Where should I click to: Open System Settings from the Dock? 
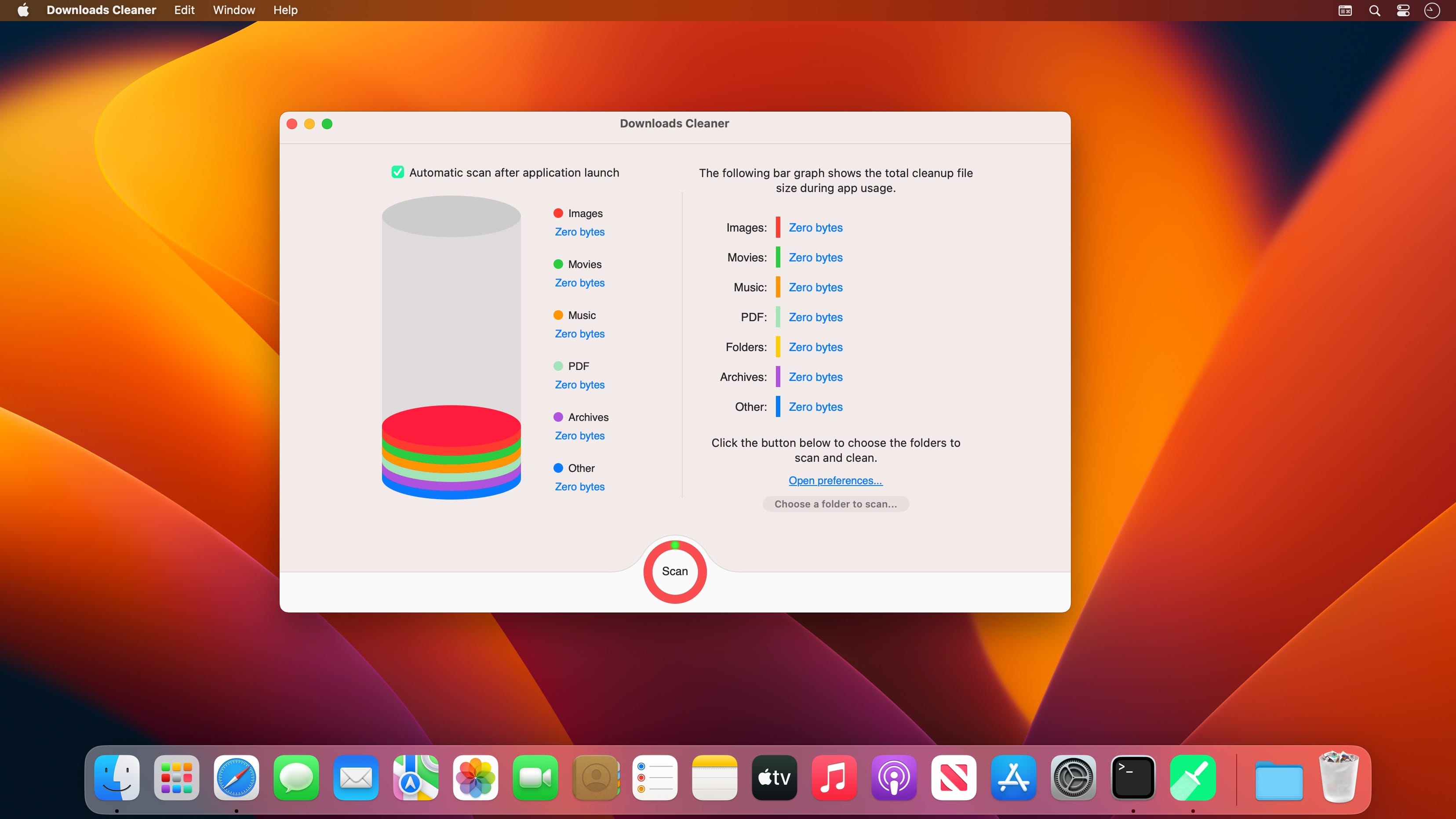click(1074, 778)
